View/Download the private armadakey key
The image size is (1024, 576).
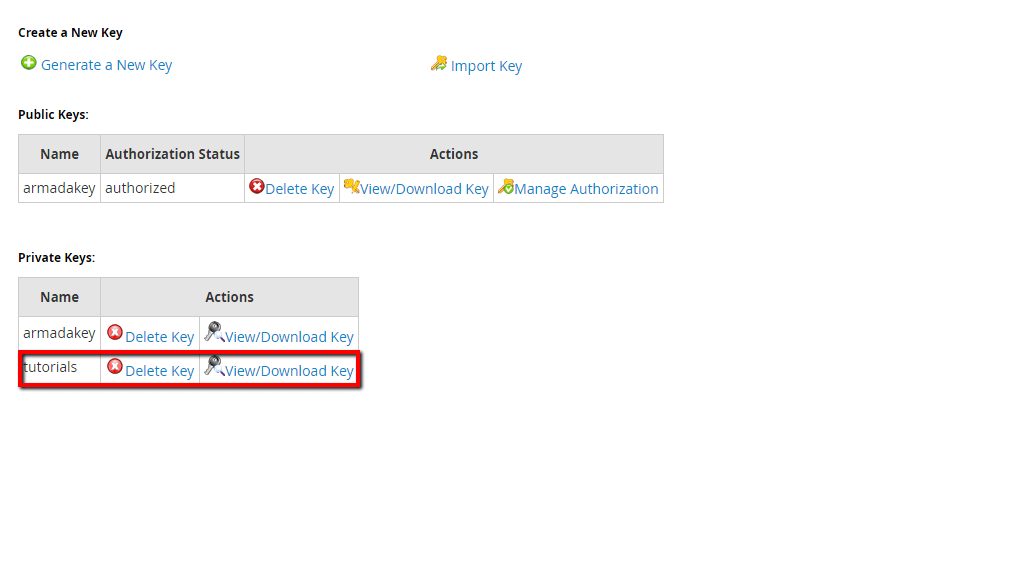coord(289,337)
